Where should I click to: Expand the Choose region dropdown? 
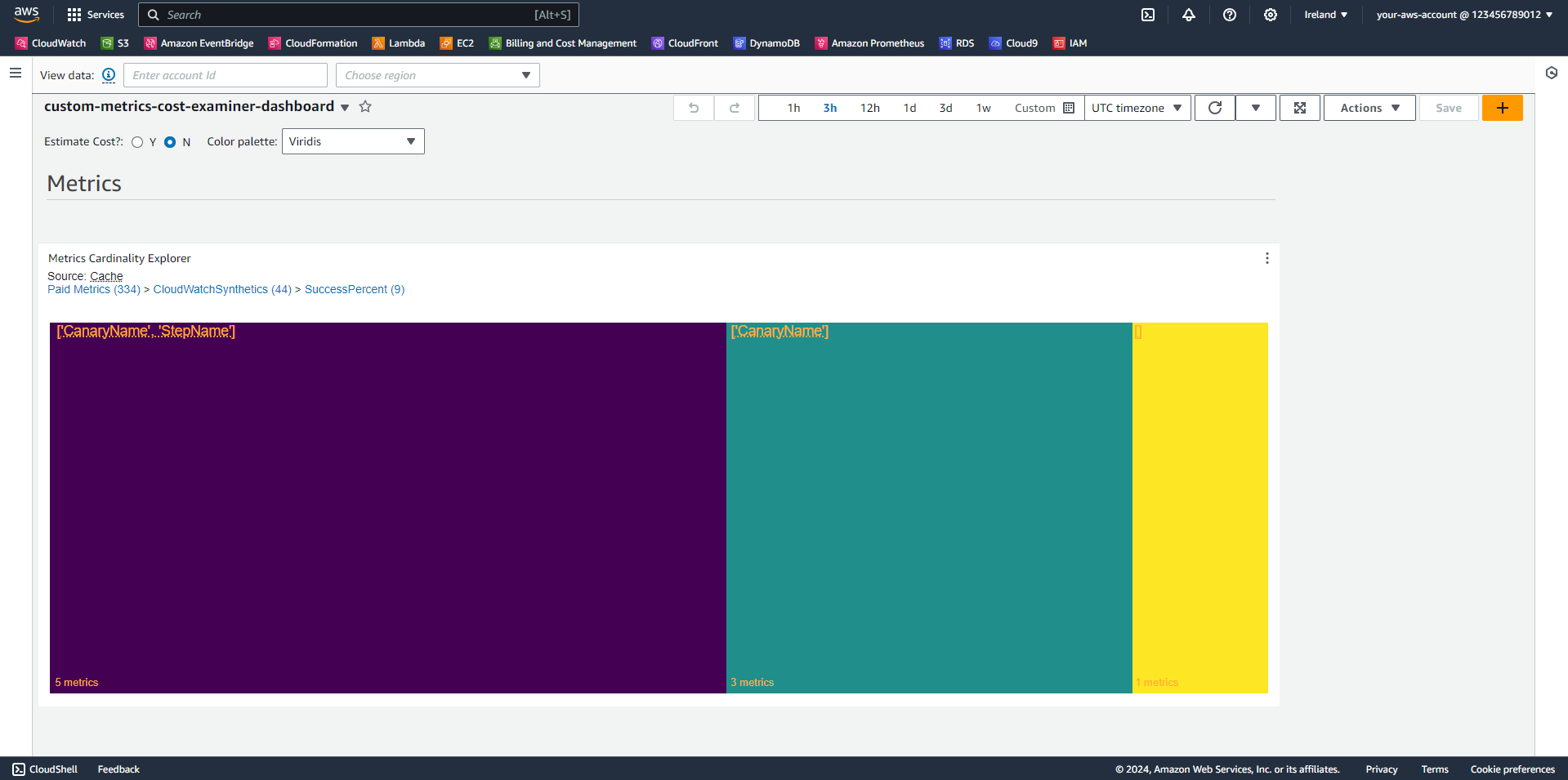click(437, 74)
